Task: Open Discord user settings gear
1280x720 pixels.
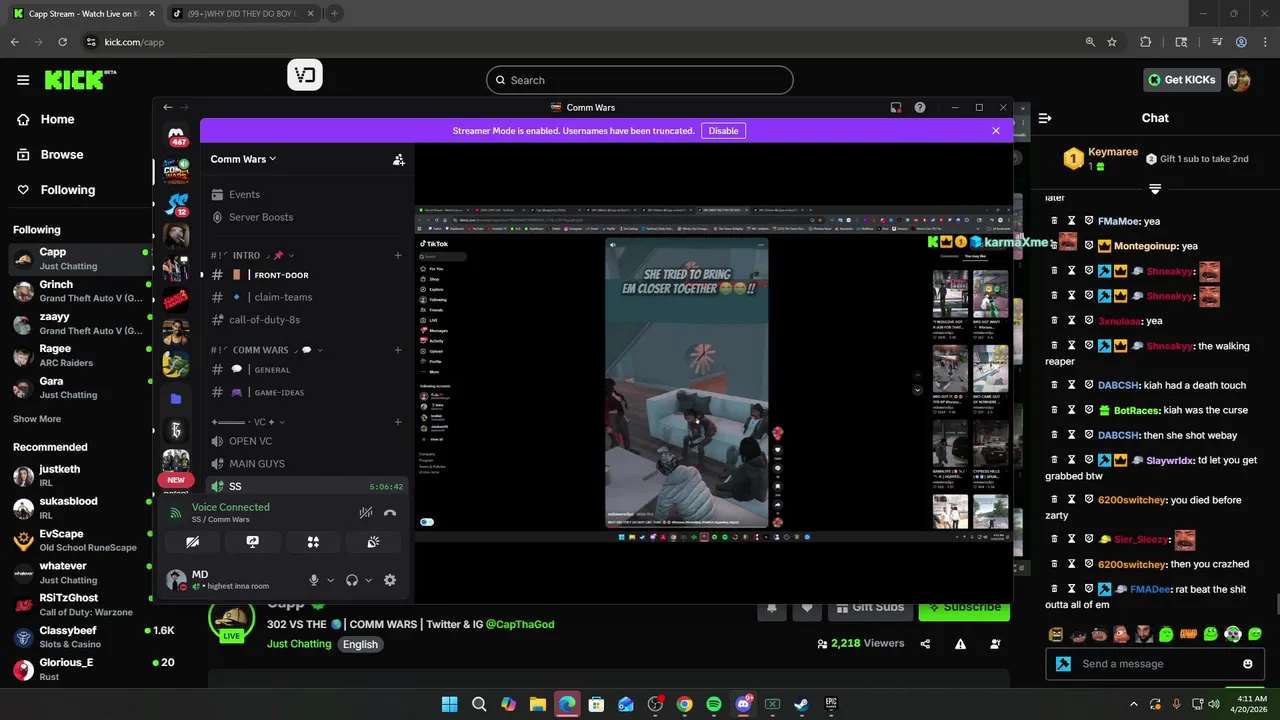Action: click(x=390, y=580)
